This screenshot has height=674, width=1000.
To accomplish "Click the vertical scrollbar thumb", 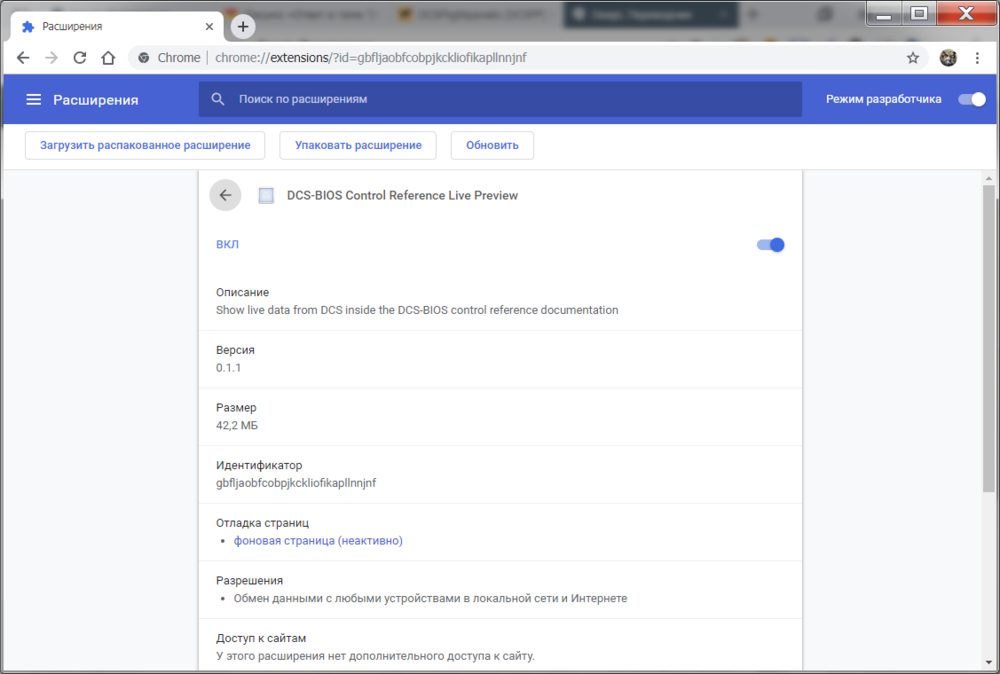I will 989,338.
